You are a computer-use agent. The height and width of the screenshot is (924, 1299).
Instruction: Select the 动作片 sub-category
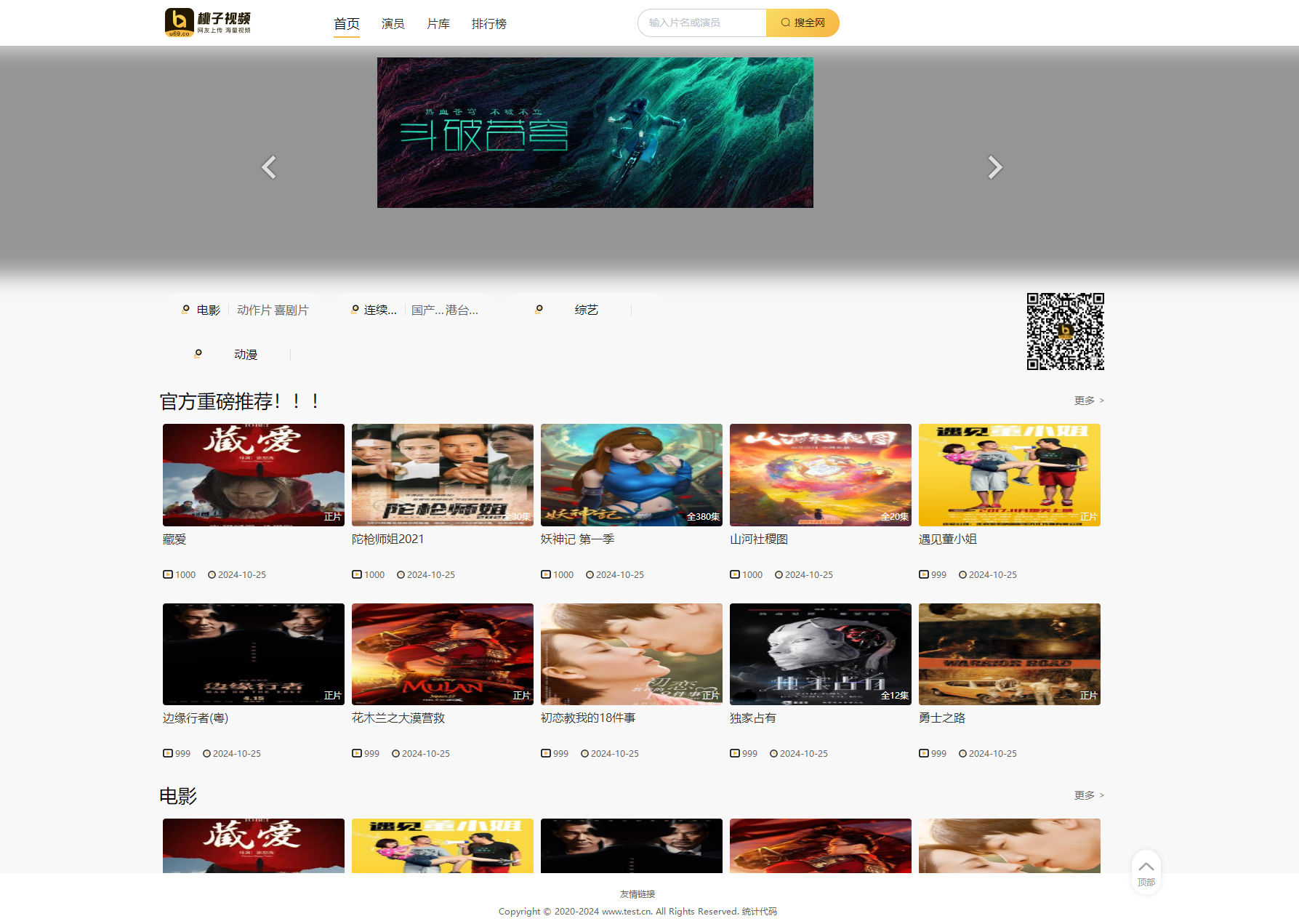tap(254, 310)
